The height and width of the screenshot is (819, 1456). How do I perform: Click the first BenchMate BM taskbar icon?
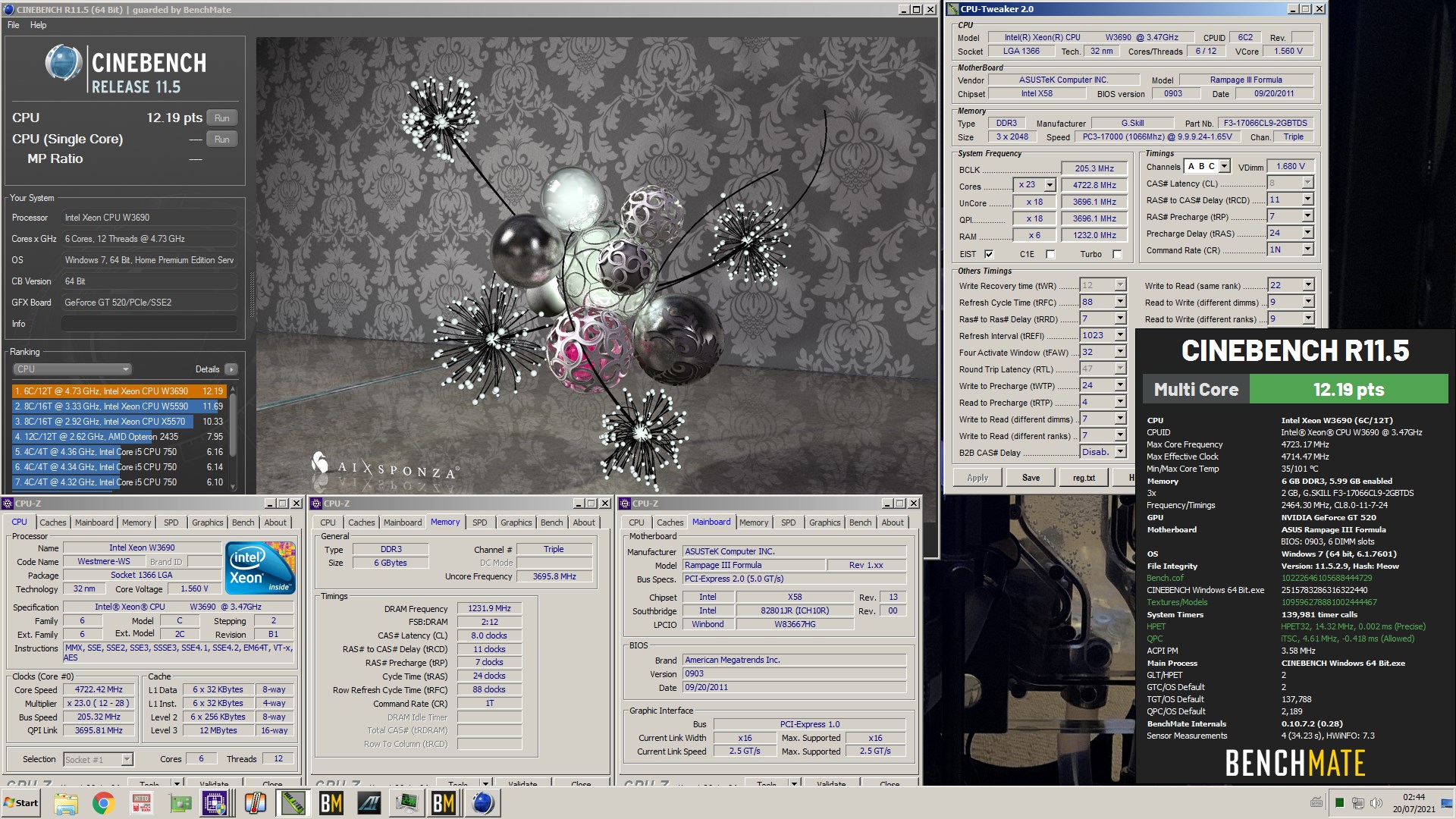coord(331,803)
